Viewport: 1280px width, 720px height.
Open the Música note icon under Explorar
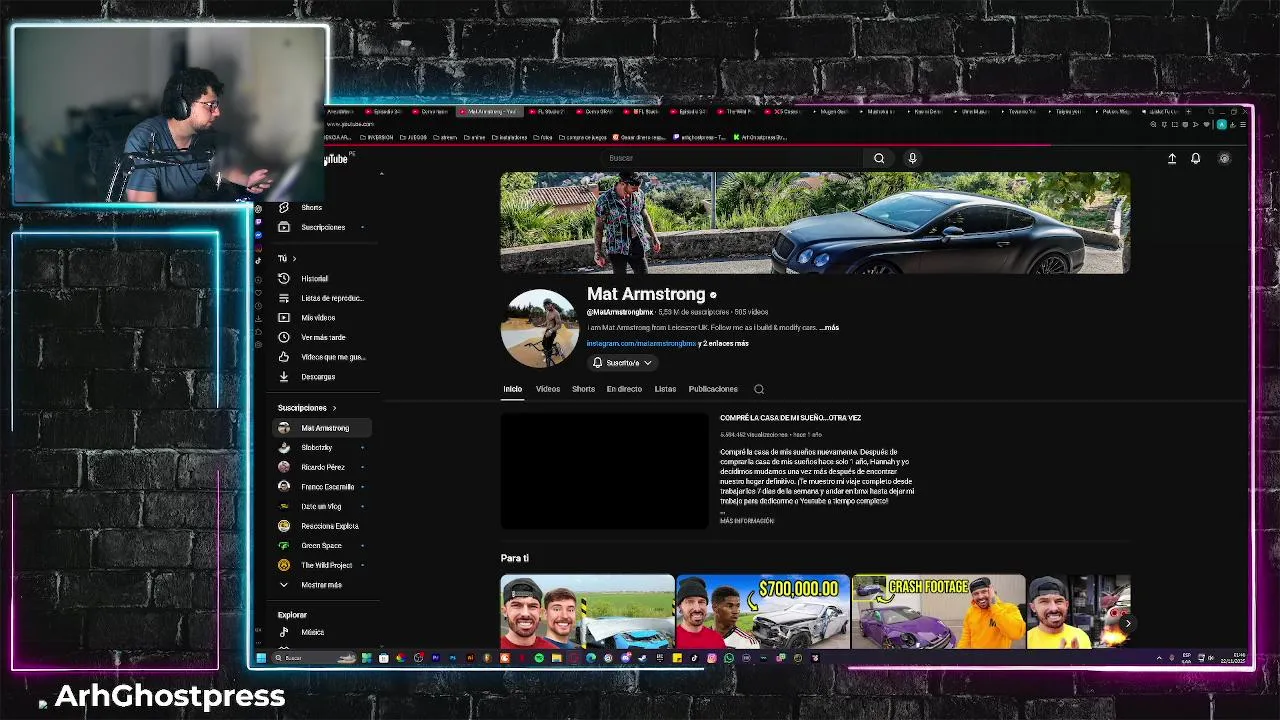click(x=284, y=632)
